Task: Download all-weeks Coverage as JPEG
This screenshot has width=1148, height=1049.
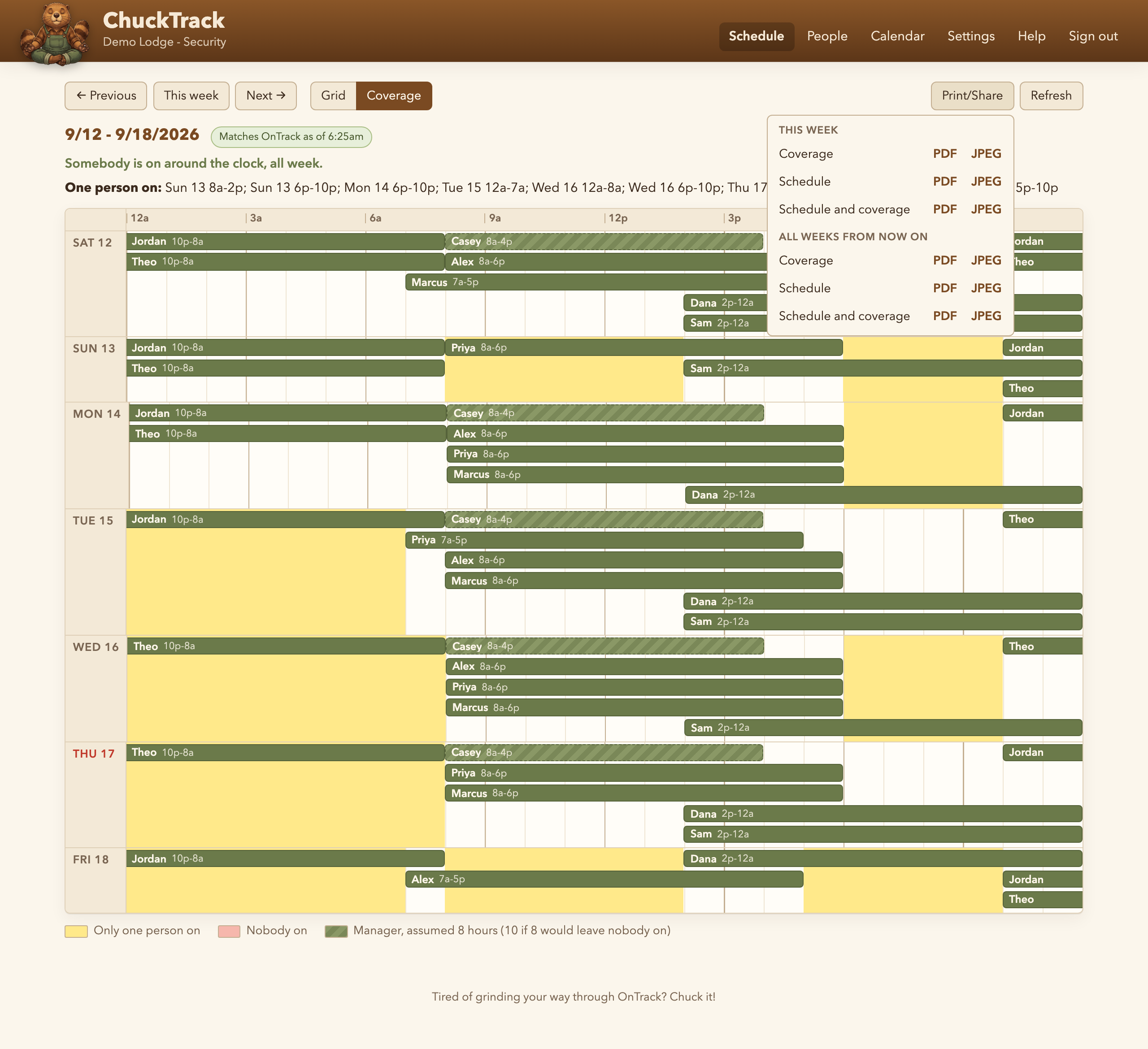Action: [x=986, y=261]
